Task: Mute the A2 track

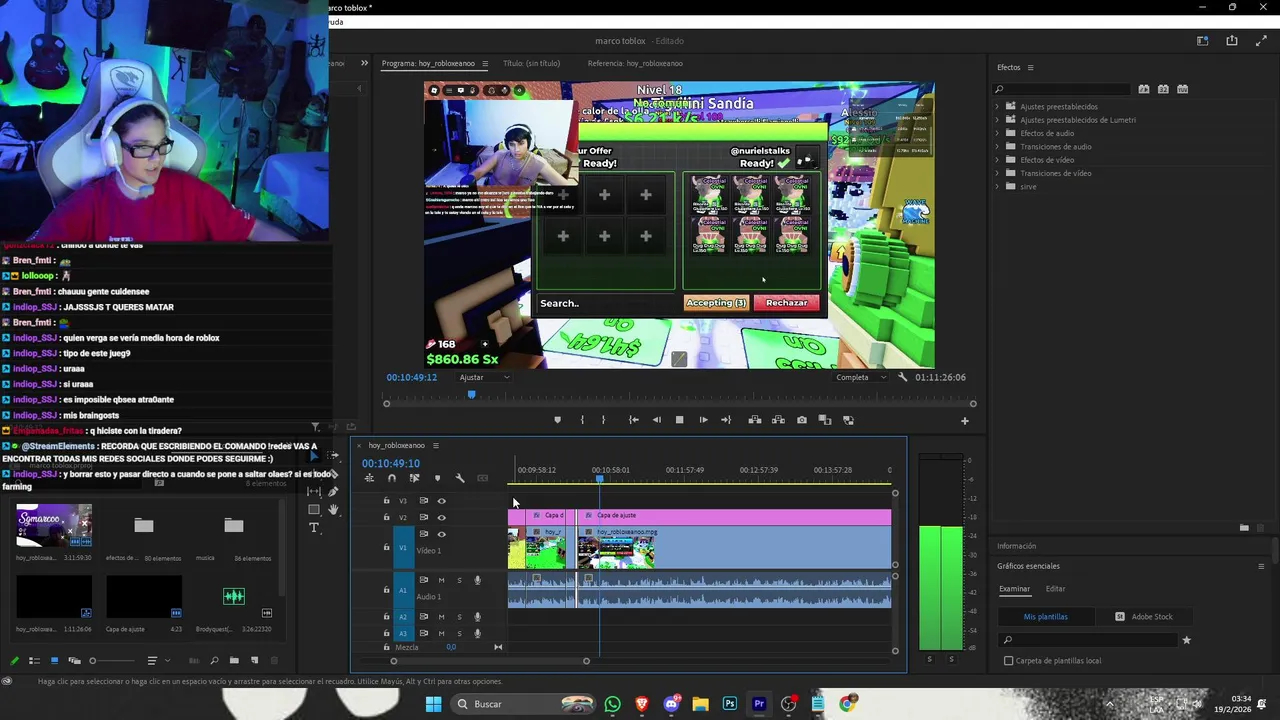Action: [x=441, y=617]
